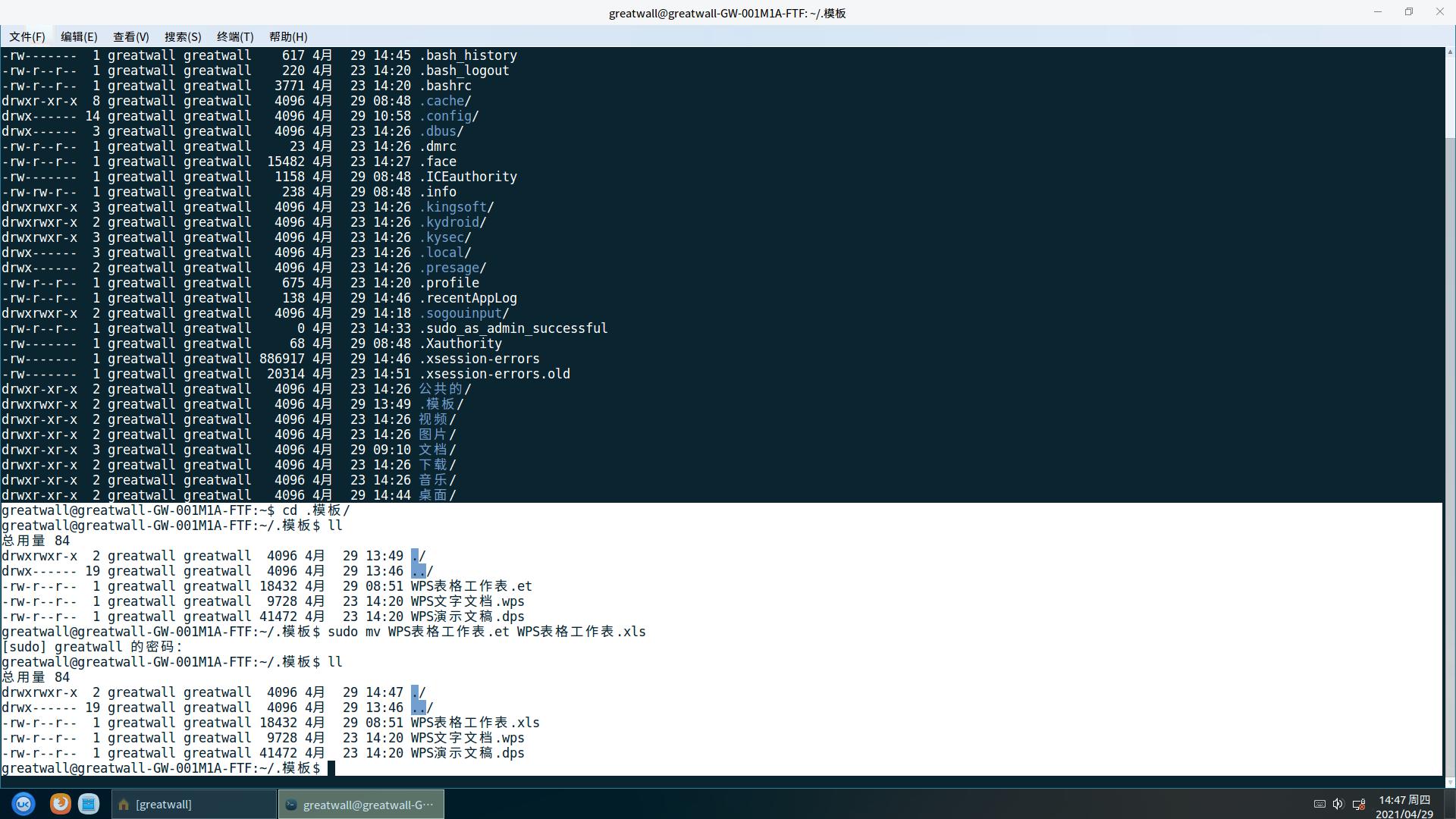Launch Firefox from the taskbar
This screenshot has height=819, width=1456.
pyautogui.click(x=60, y=804)
